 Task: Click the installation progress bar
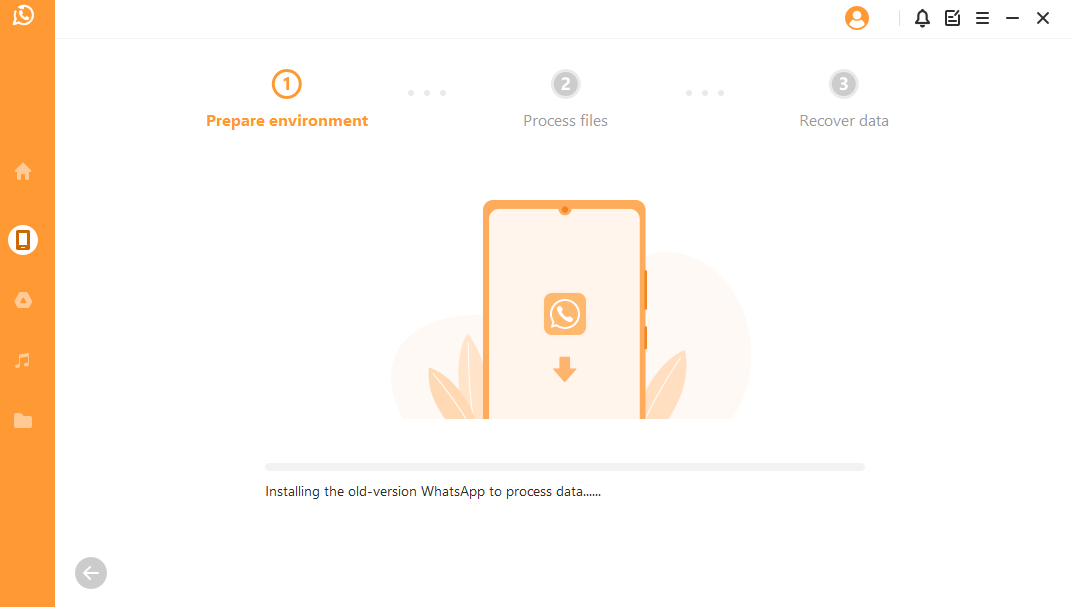[565, 467]
